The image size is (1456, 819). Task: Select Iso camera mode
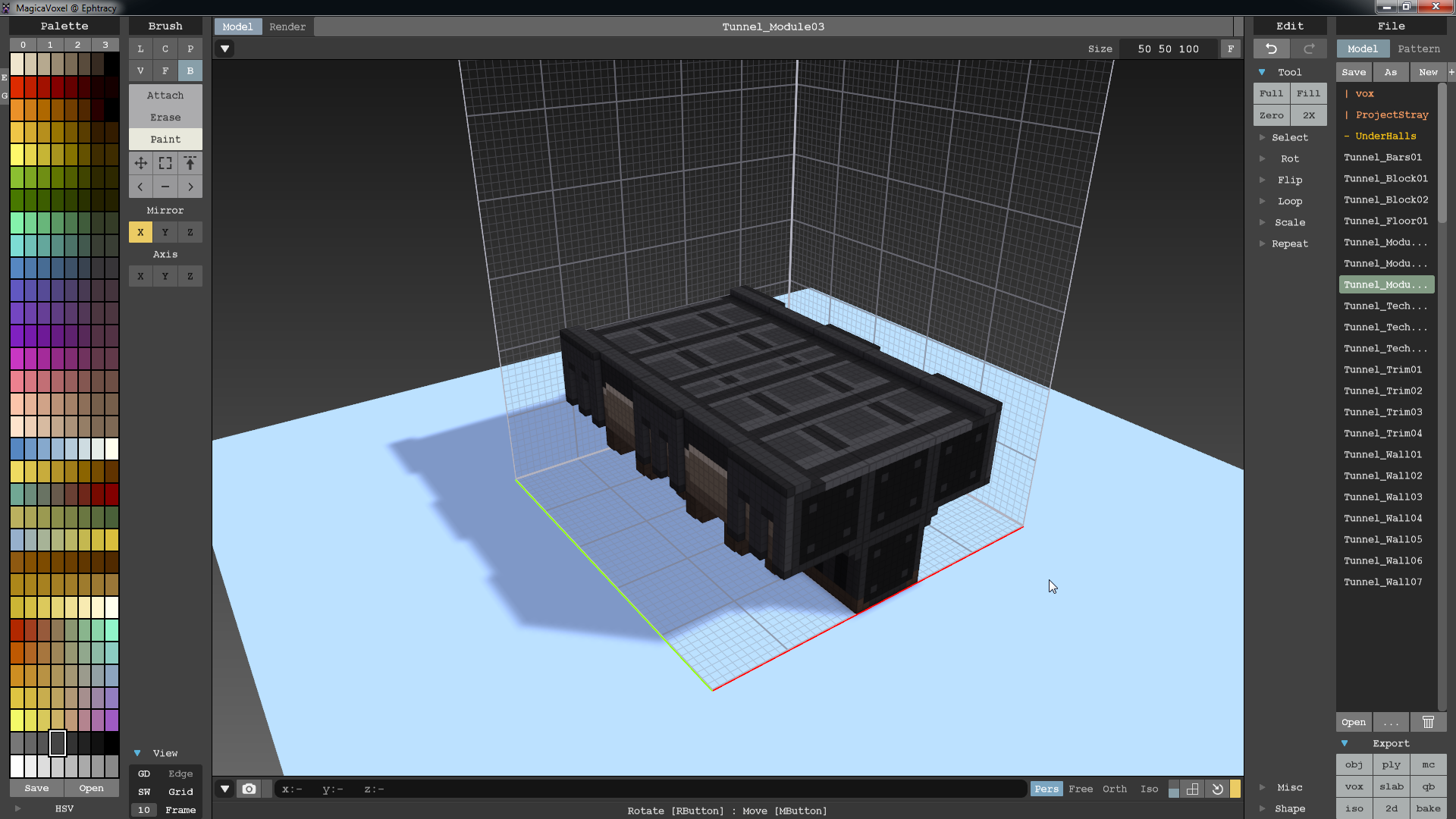(x=1149, y=789)
